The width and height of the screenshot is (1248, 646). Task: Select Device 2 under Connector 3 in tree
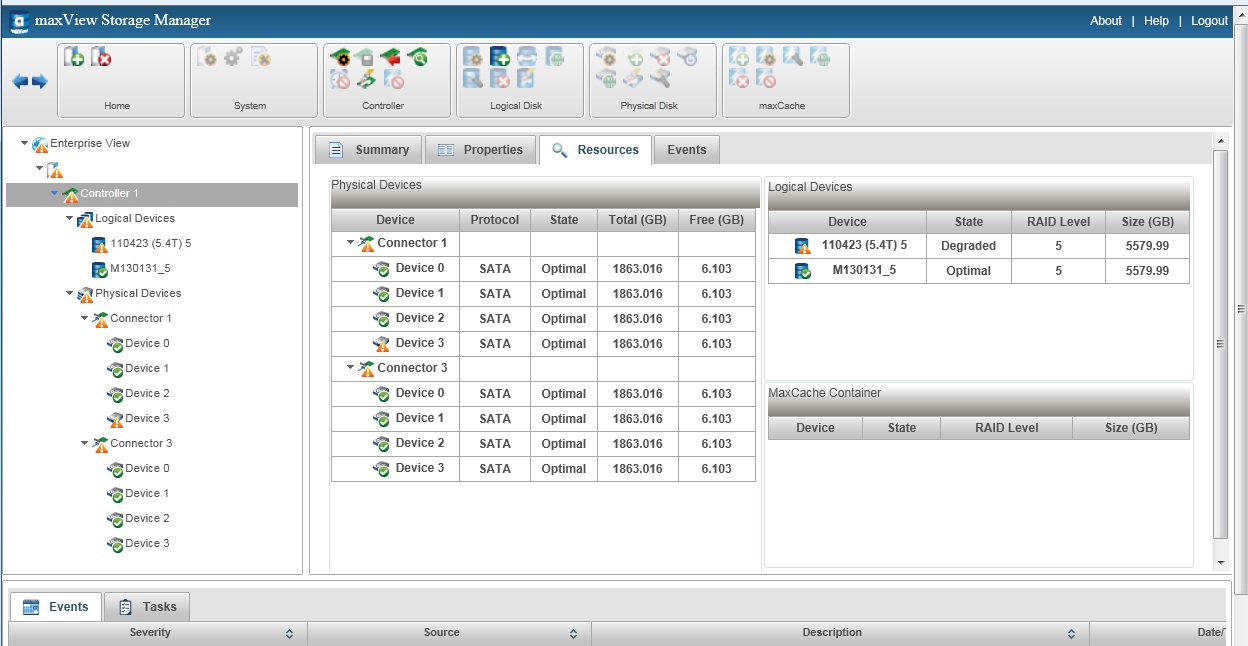(147, 518)
